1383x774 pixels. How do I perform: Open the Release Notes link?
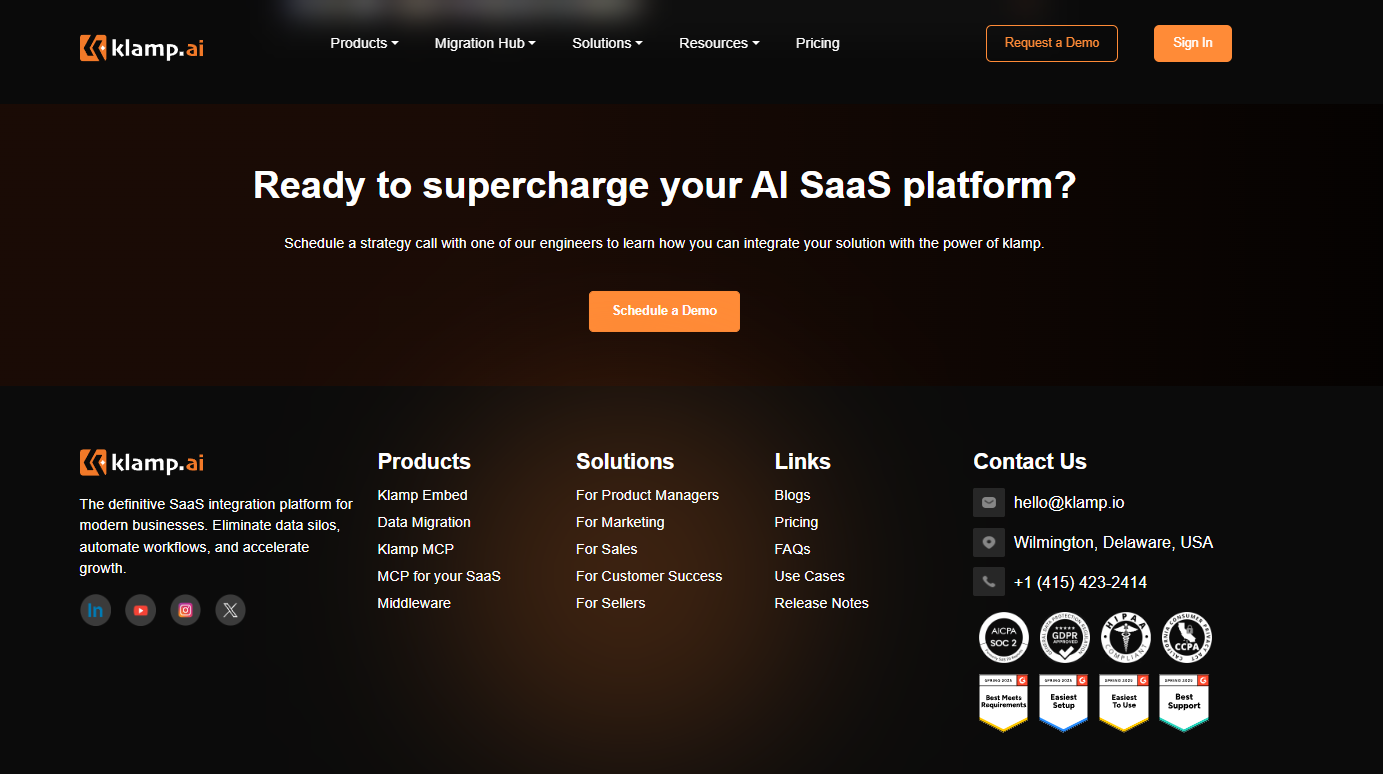click(x=821, y=603)
